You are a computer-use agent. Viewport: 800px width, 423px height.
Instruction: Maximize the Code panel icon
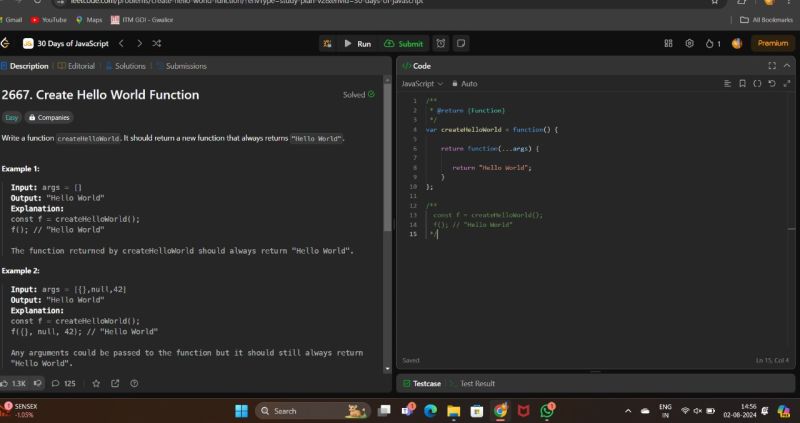click(772, 66)
